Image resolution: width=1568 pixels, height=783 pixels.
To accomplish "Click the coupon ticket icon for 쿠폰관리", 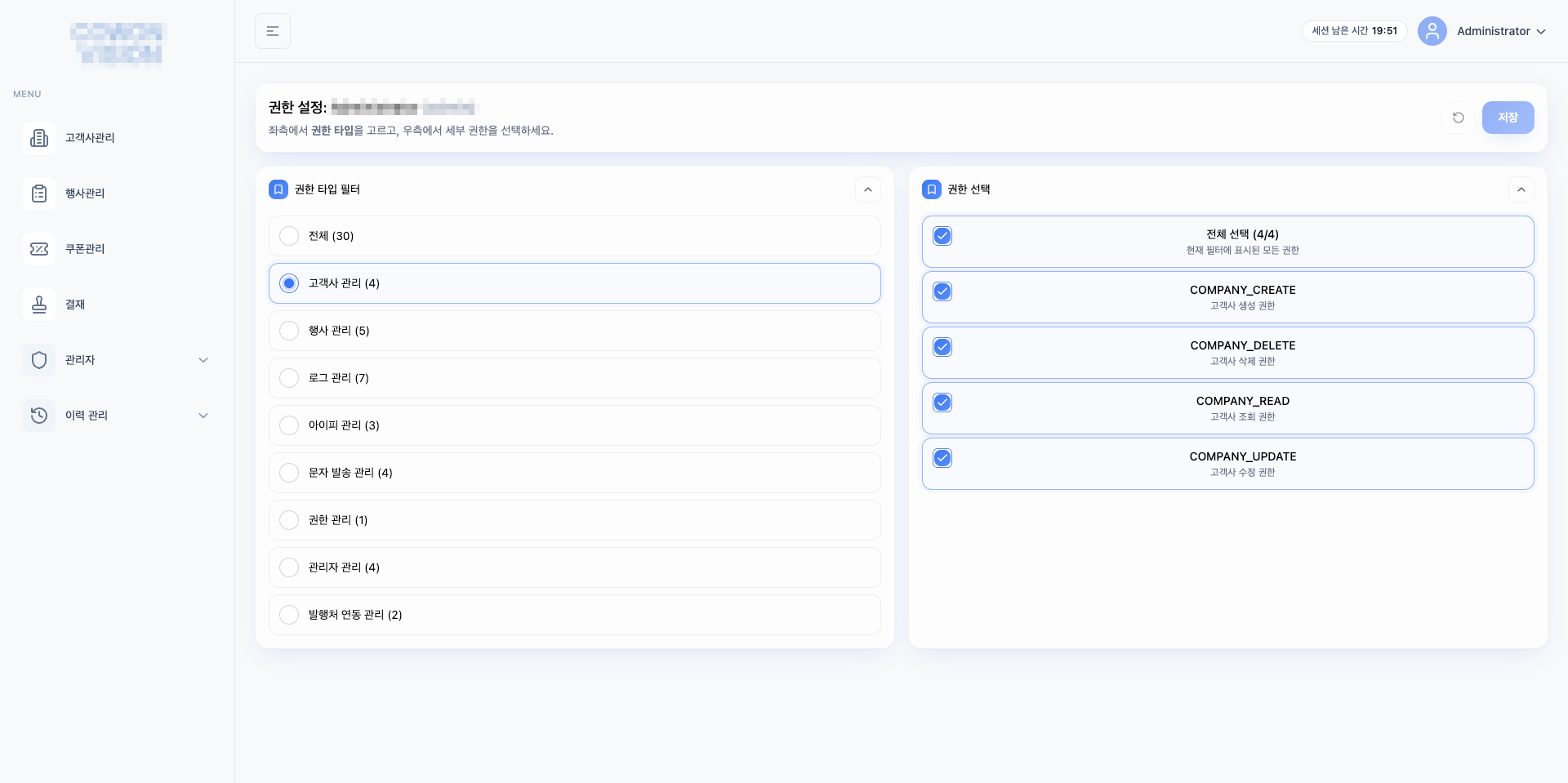I will [x=39, y=249].
